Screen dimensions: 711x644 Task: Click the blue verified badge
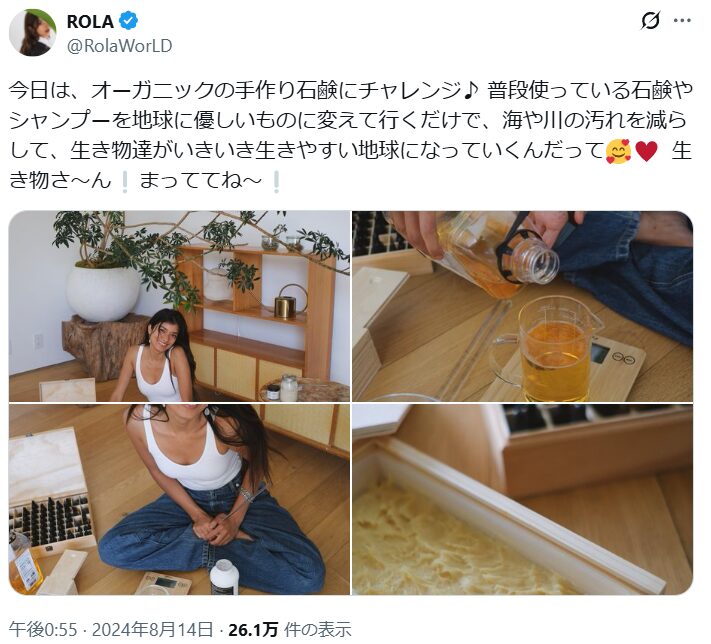[129, 21]
